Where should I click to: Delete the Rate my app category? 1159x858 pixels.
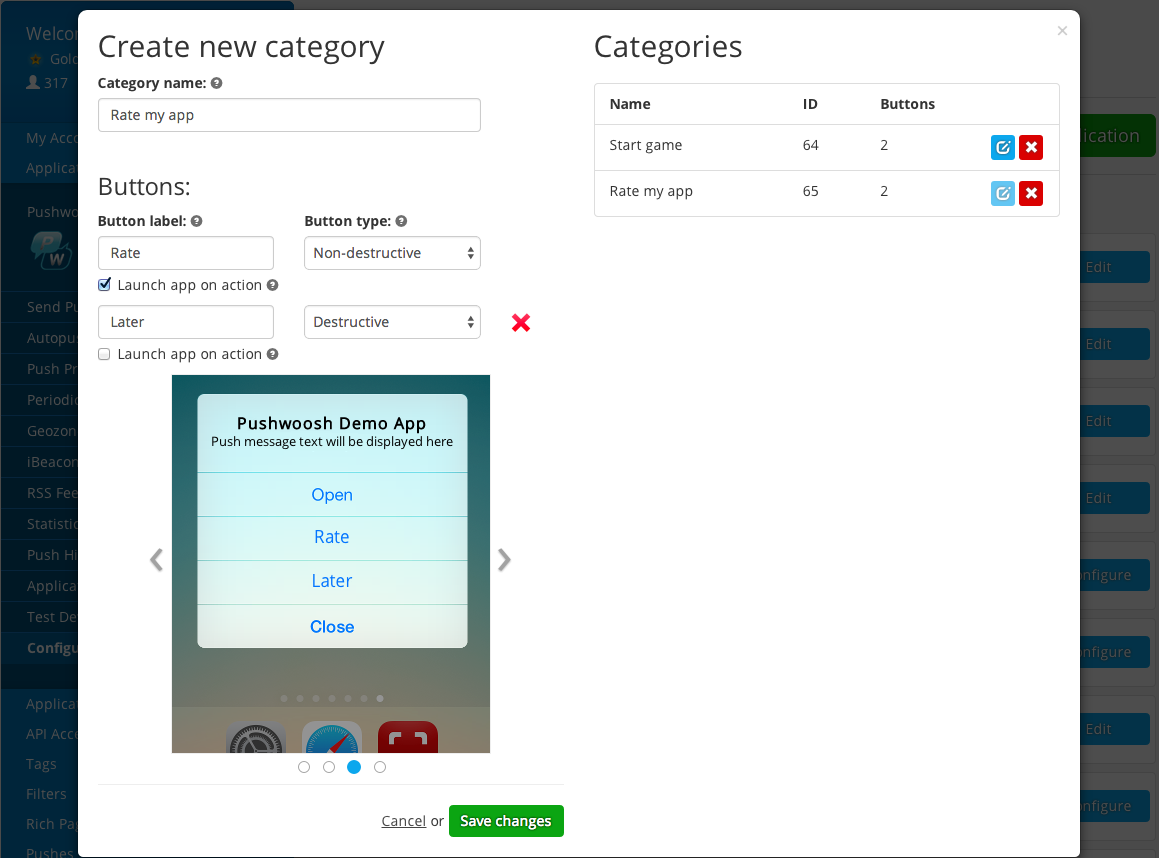(x=1030, y=193)
